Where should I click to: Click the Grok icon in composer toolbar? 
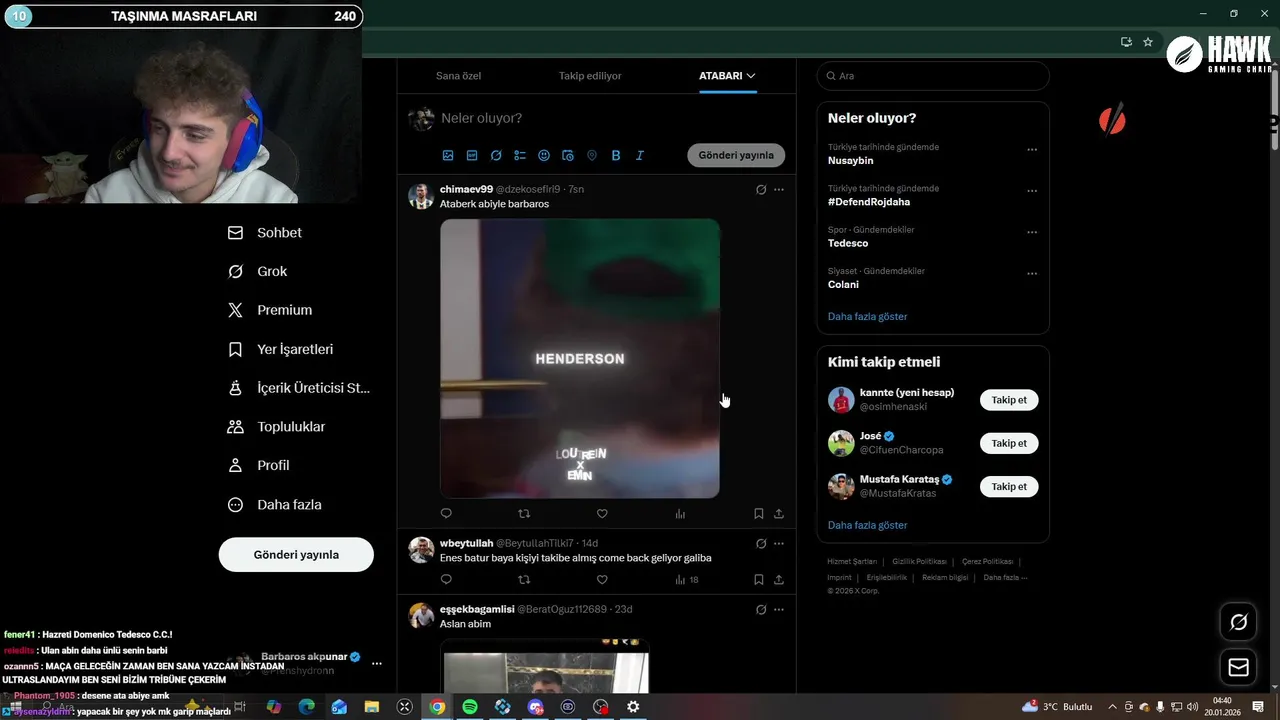click(496, 156)
